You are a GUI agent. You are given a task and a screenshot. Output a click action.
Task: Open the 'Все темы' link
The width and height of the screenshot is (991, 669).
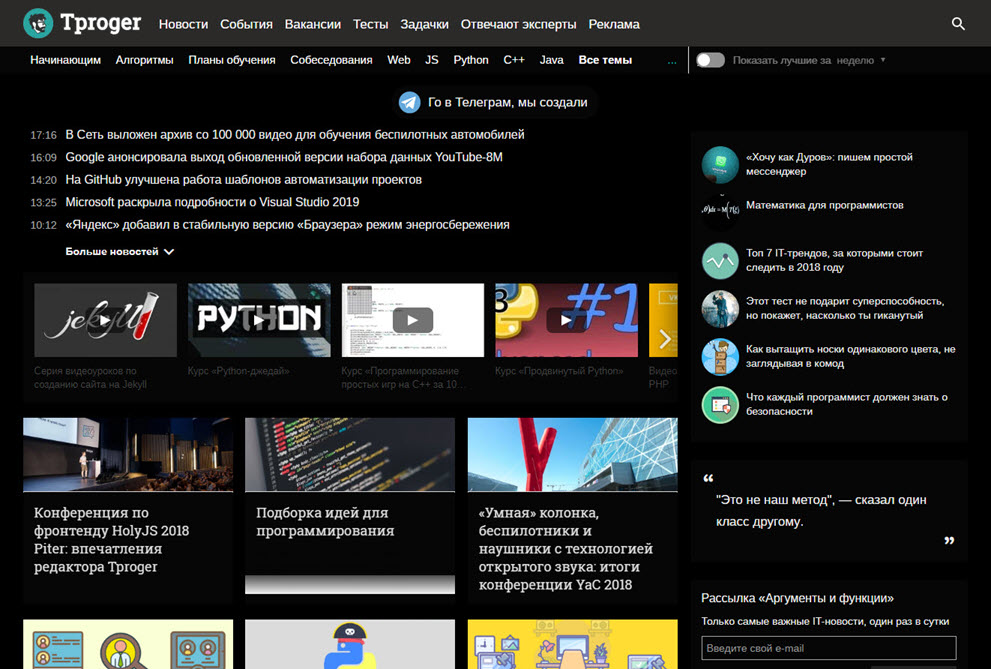(x=605, y=60)
